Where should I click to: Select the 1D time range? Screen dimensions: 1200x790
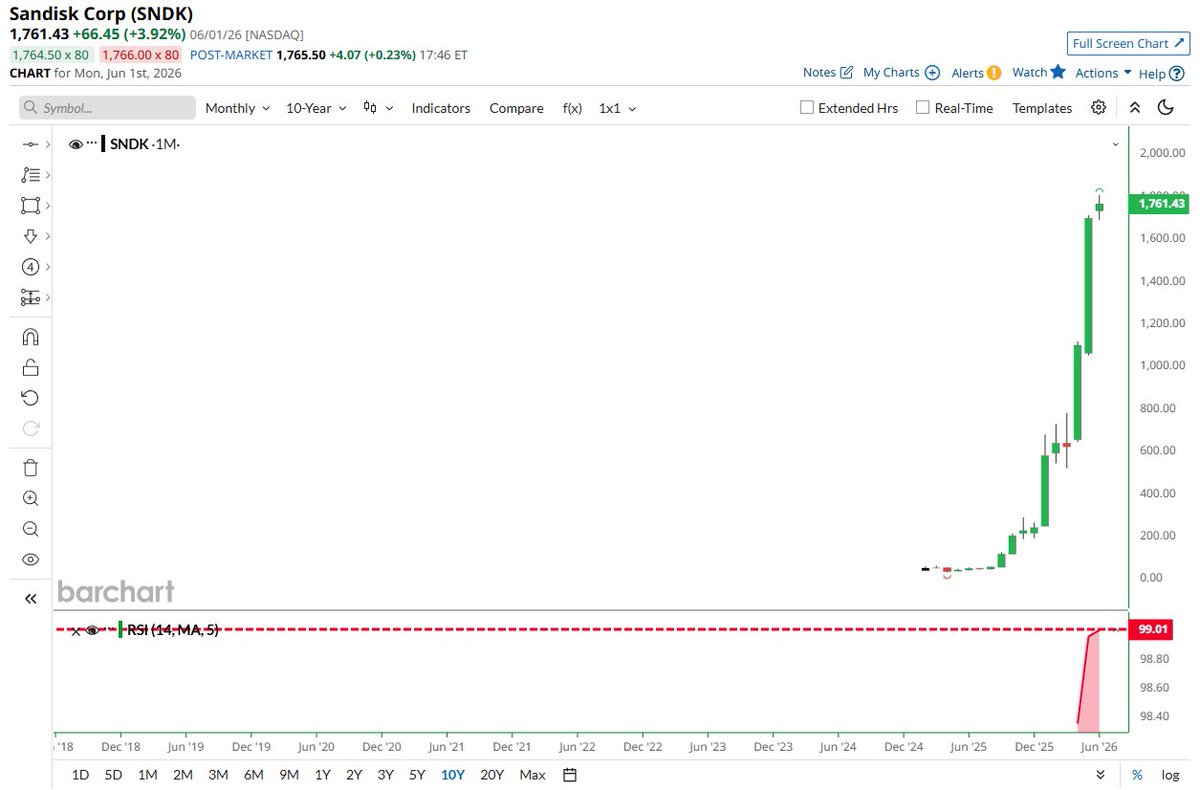tap(81, 775)
